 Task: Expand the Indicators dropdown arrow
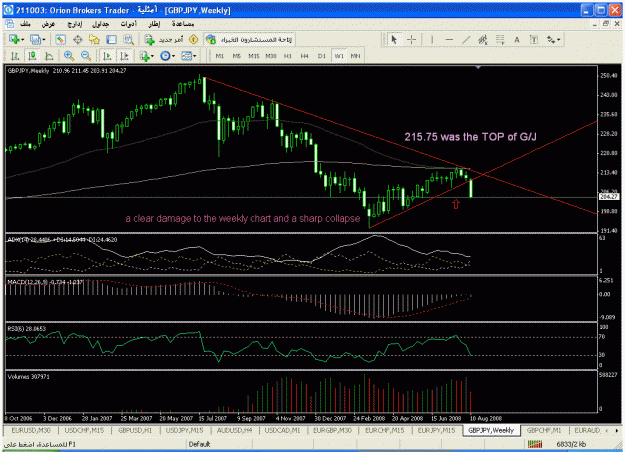click(153, 57)
